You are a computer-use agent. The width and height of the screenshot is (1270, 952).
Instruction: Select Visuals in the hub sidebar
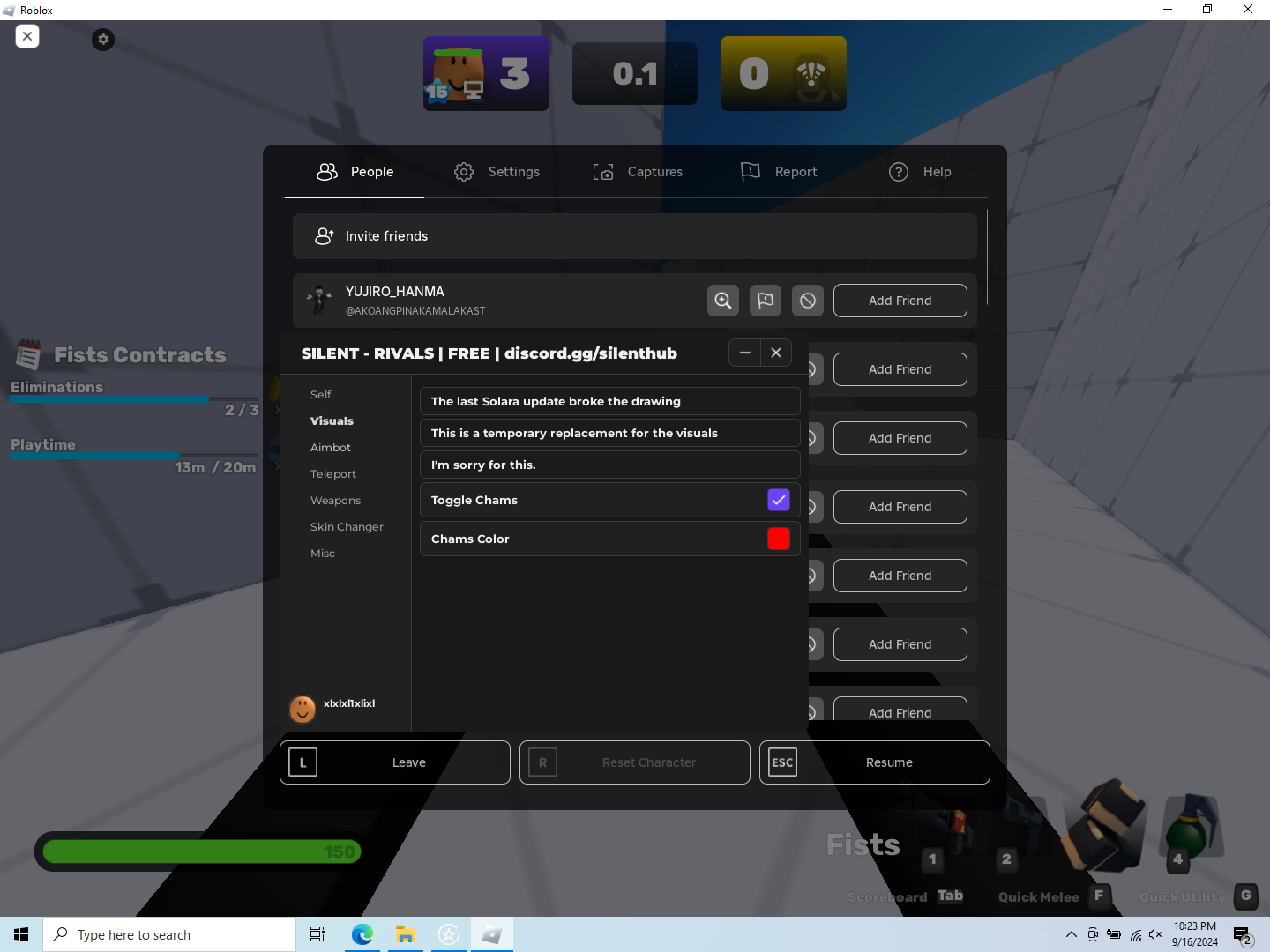tap(332, 421)
